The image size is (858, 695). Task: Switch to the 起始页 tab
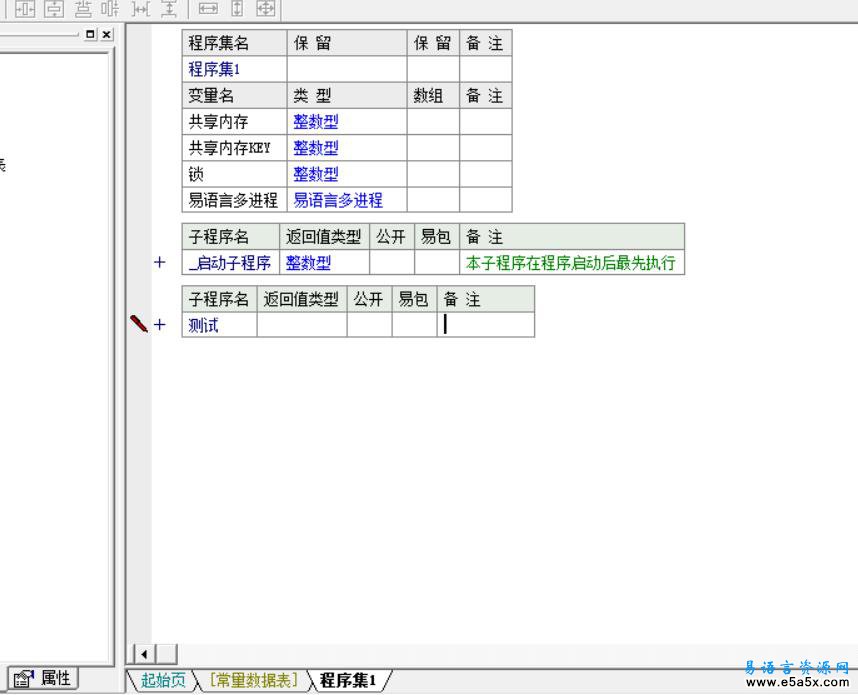[x=163, y=680]
